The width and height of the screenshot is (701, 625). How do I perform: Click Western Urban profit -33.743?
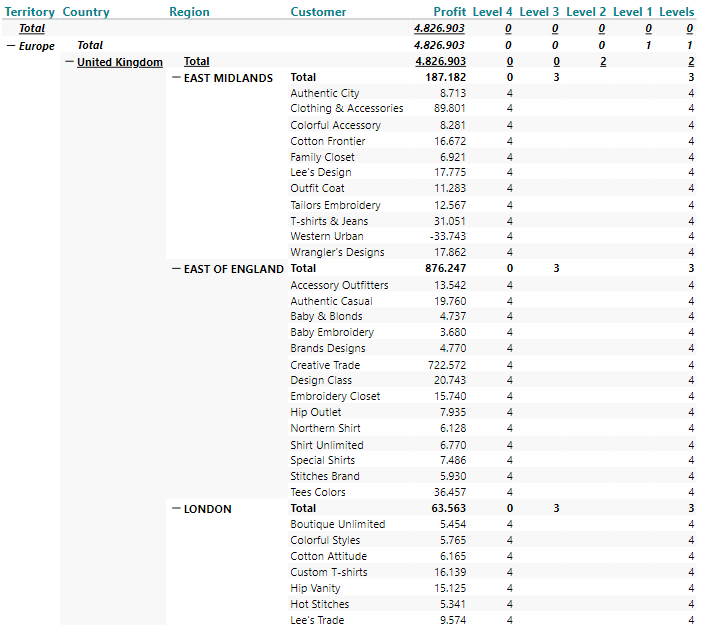448,236
